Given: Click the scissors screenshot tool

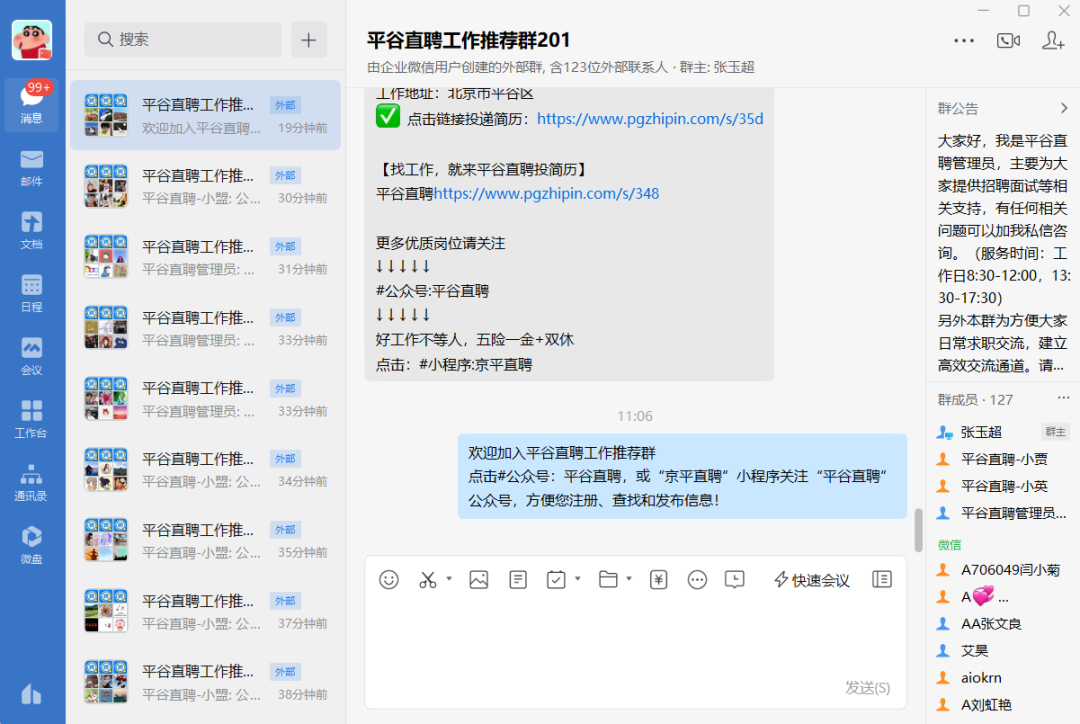Looking at the screenshot, I should click(x=428, y=580).
